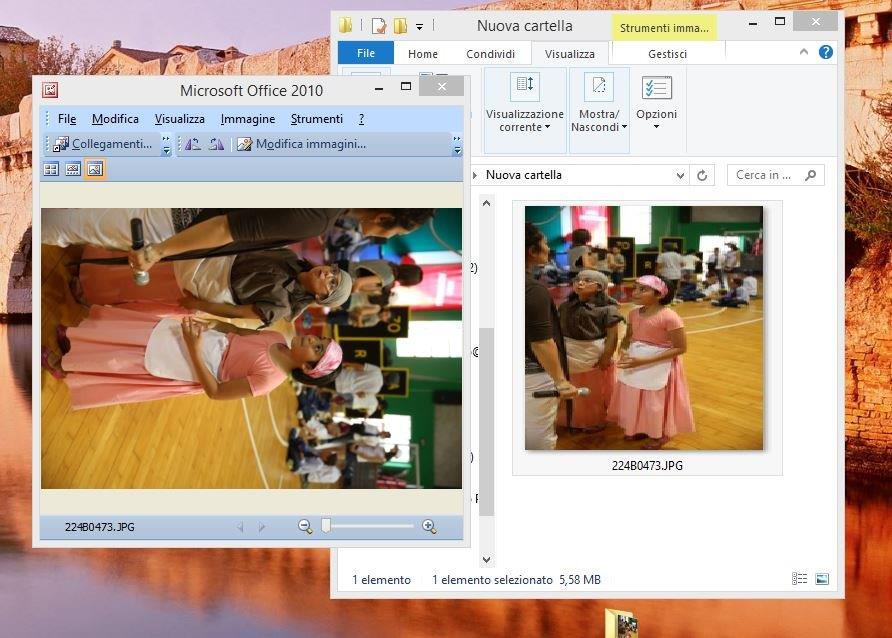Rotate image right icon
892x638 pixels.
pos(216,144)
